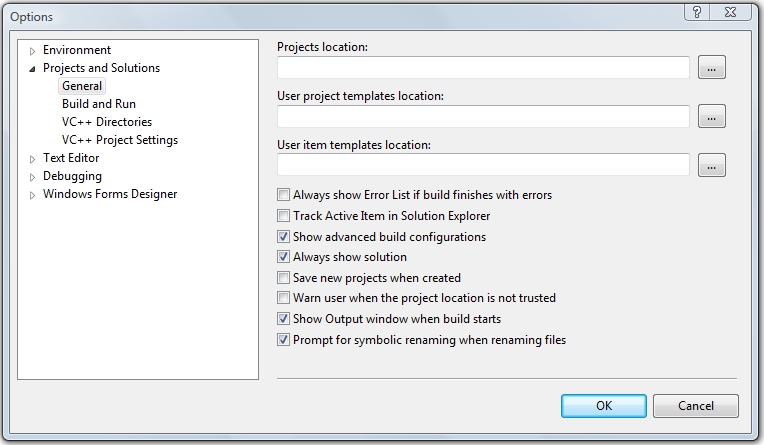Uncheck Show advanced build configurations
Screen dimensions: 764x445
tap(284, 237)
